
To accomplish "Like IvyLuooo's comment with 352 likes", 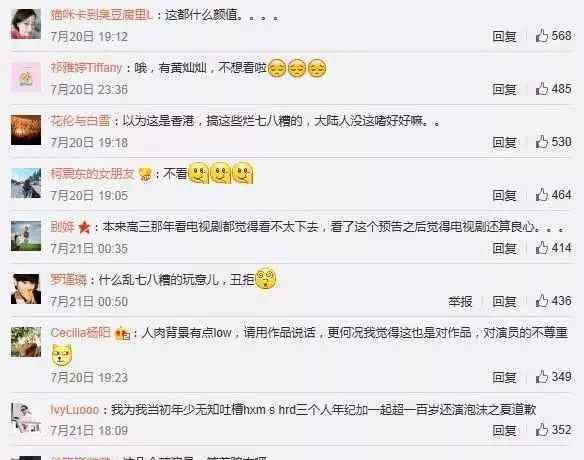I will (x=542, y=430).
